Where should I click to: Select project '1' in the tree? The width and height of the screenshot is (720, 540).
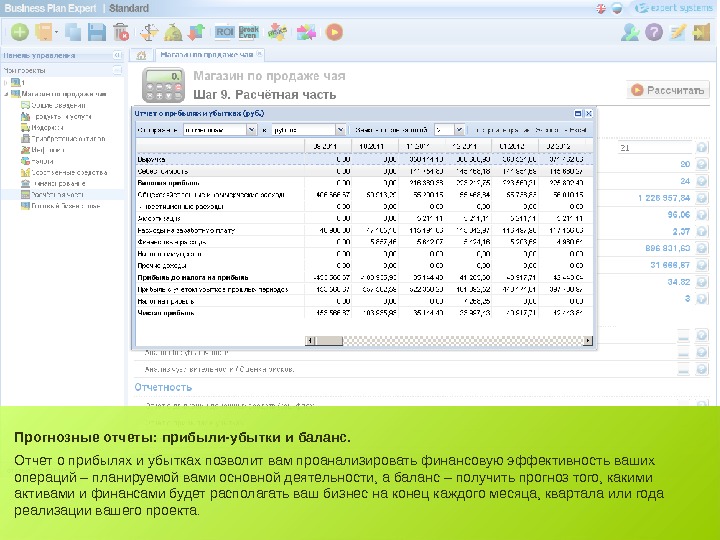pos(18,83)
